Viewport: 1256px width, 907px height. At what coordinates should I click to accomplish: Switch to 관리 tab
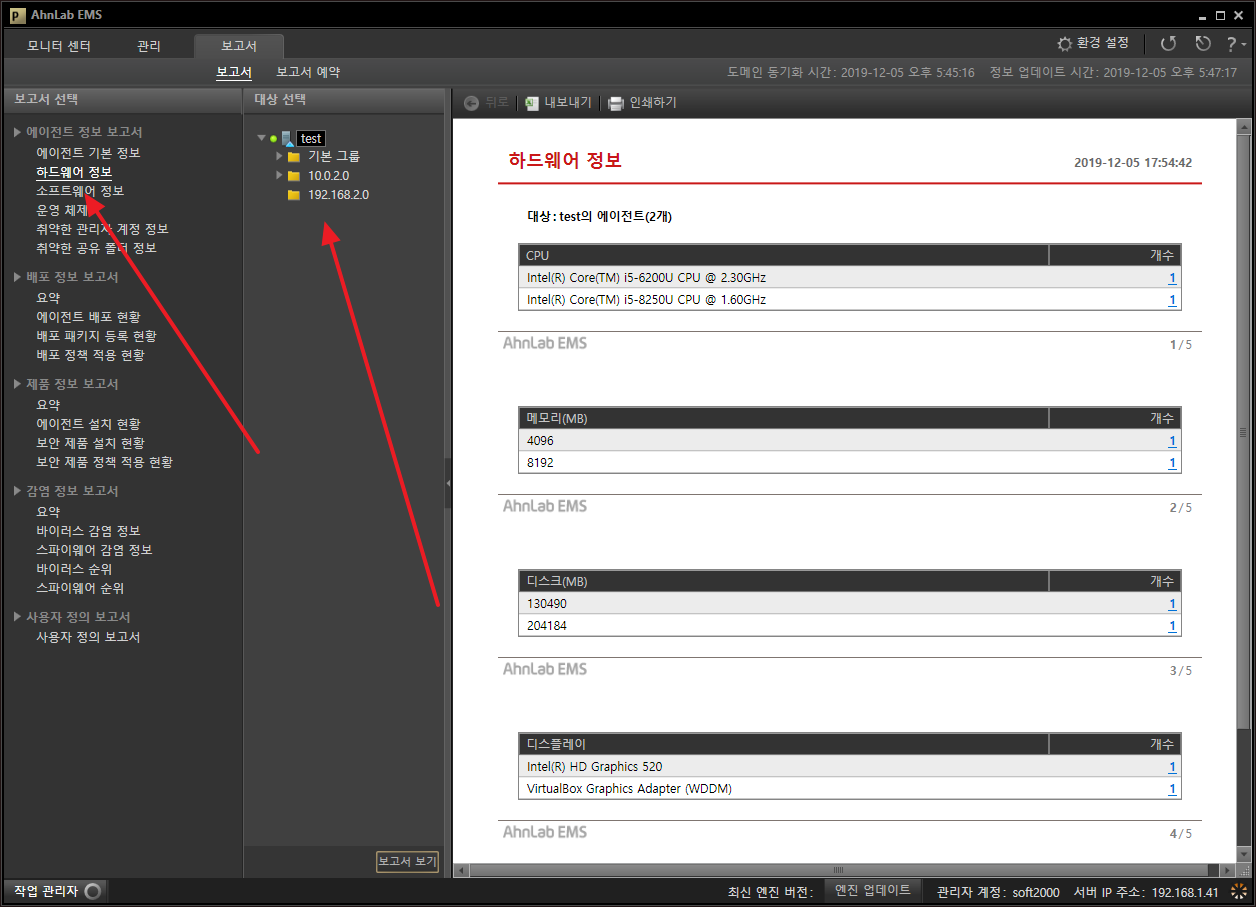coord(149,46)
